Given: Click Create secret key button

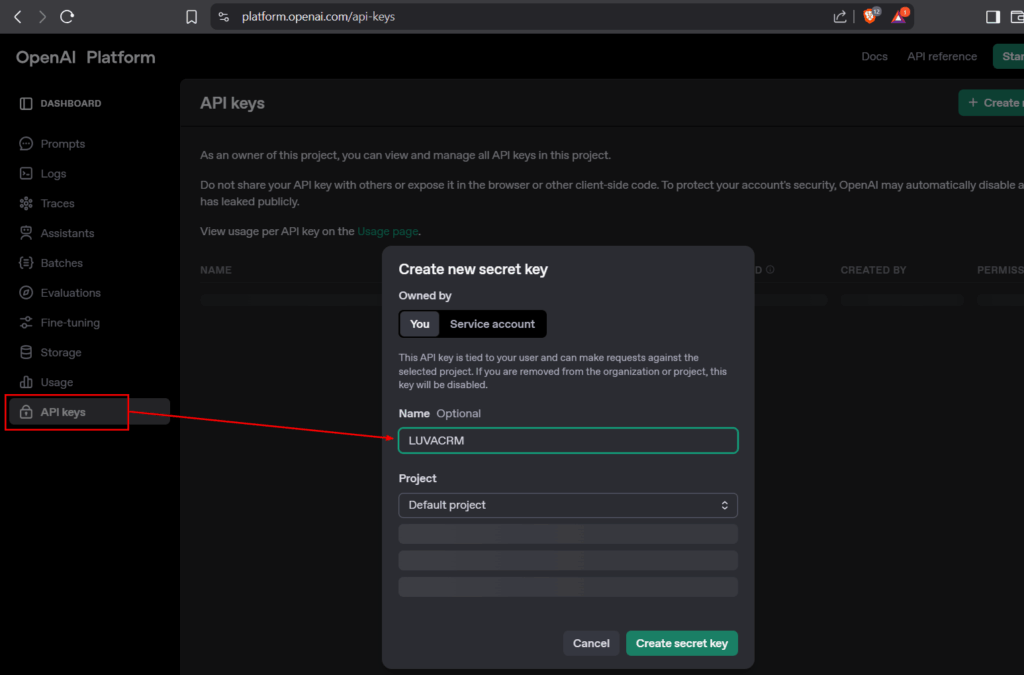Looking at the screenshot, I should point(682,643).
